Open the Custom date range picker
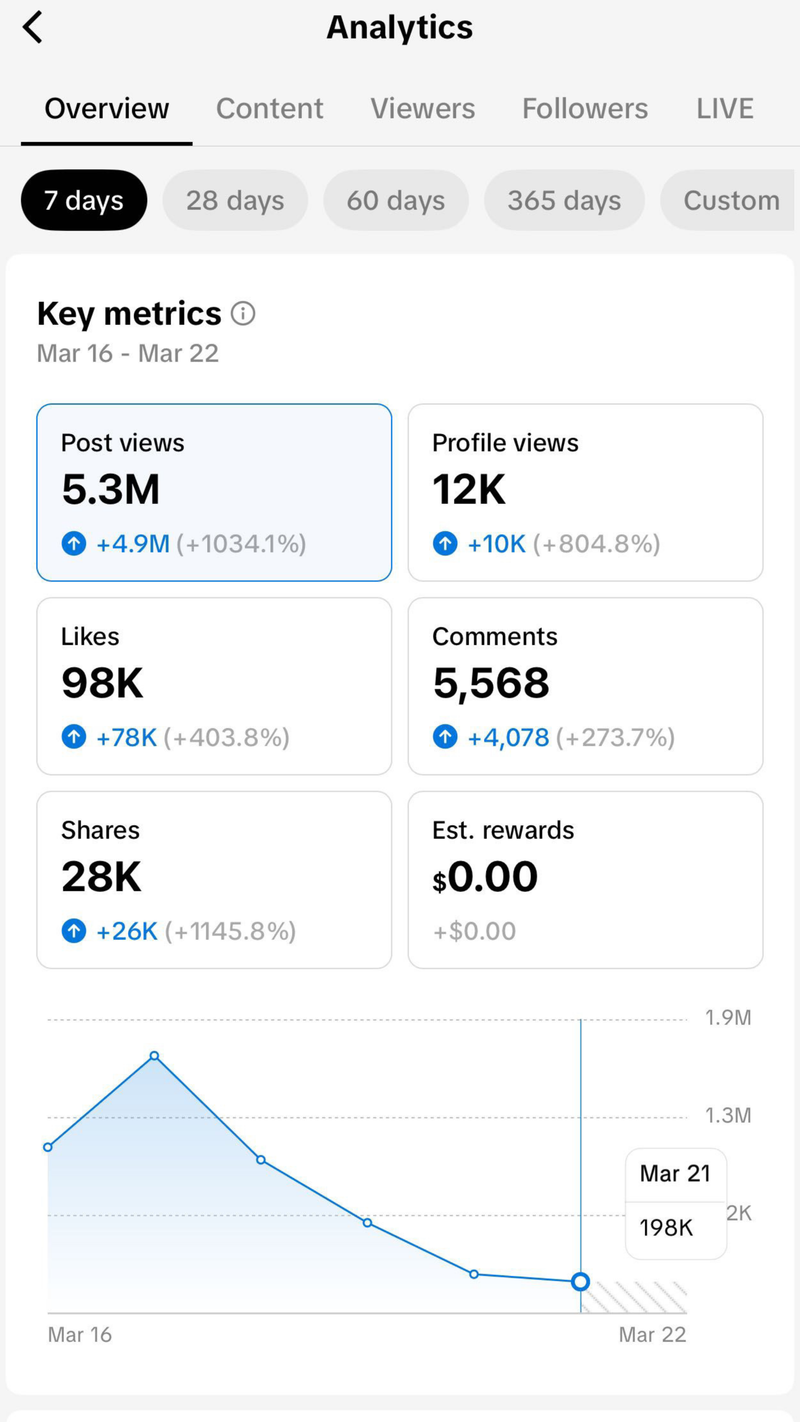800x1422 pixels. (730, 200)
